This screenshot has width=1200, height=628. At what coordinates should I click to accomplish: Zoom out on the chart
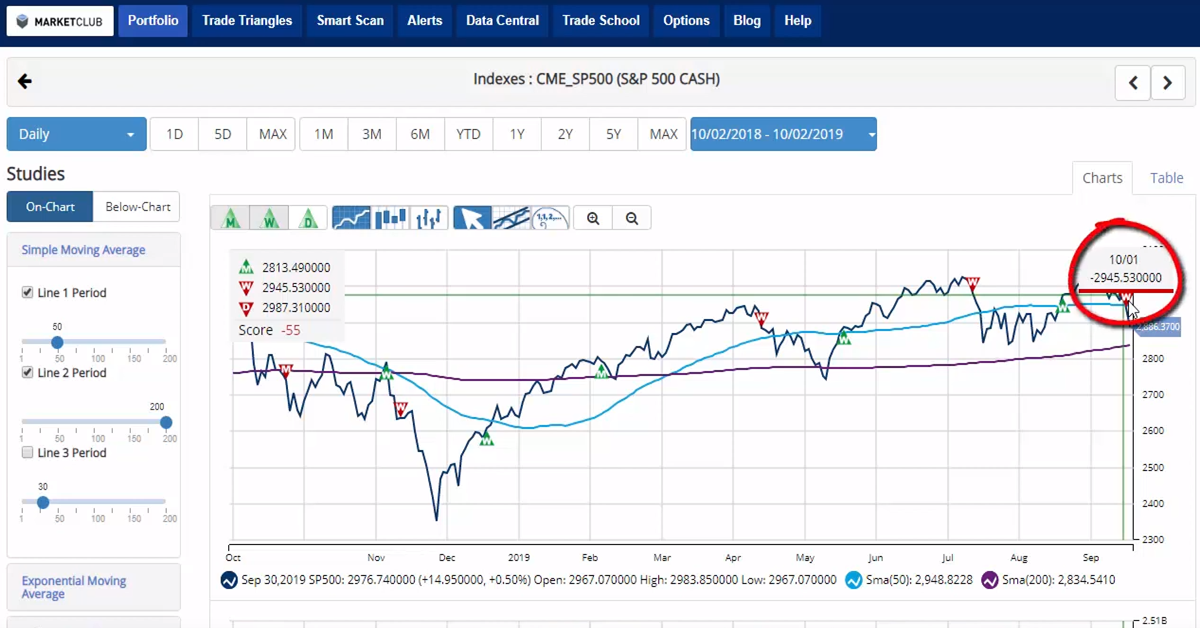point(631,217)
